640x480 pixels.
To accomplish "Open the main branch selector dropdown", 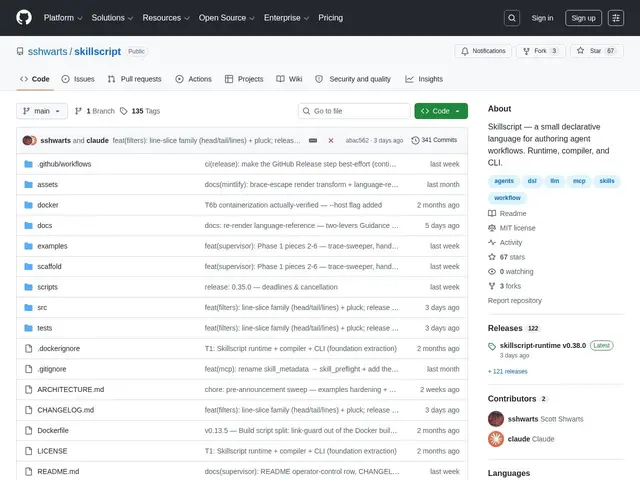I will click(x=42, y=111).
